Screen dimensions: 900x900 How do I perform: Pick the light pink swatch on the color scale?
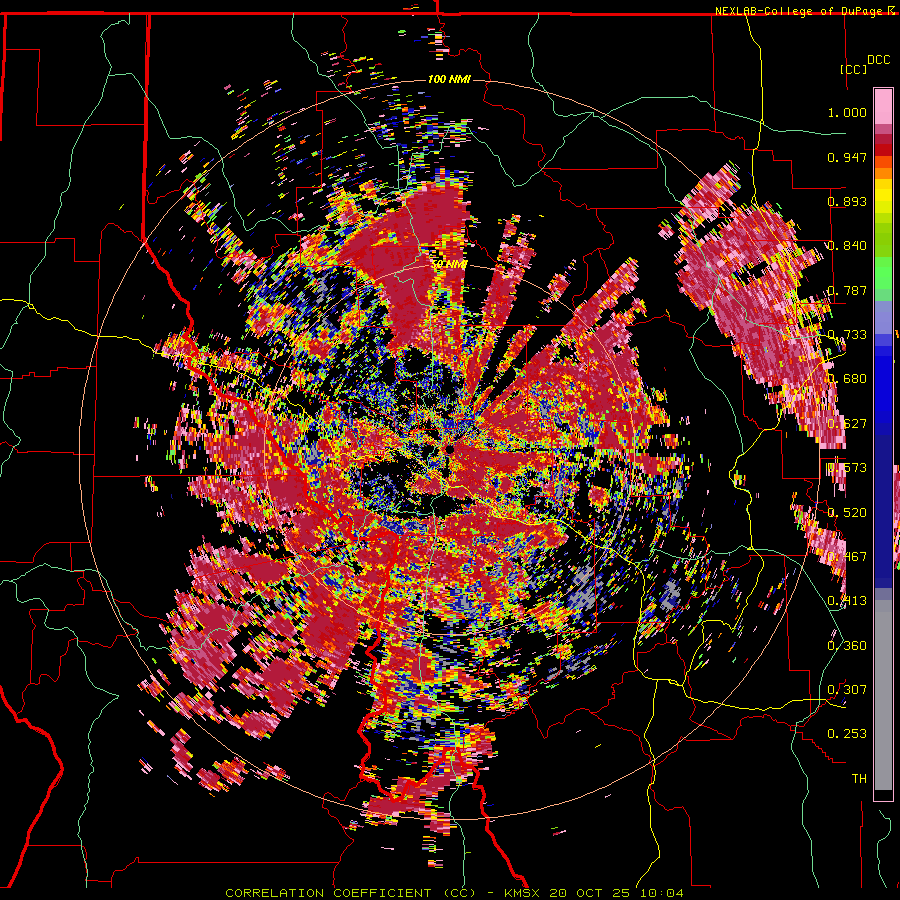pyautogui.click(x=883, y=106)
